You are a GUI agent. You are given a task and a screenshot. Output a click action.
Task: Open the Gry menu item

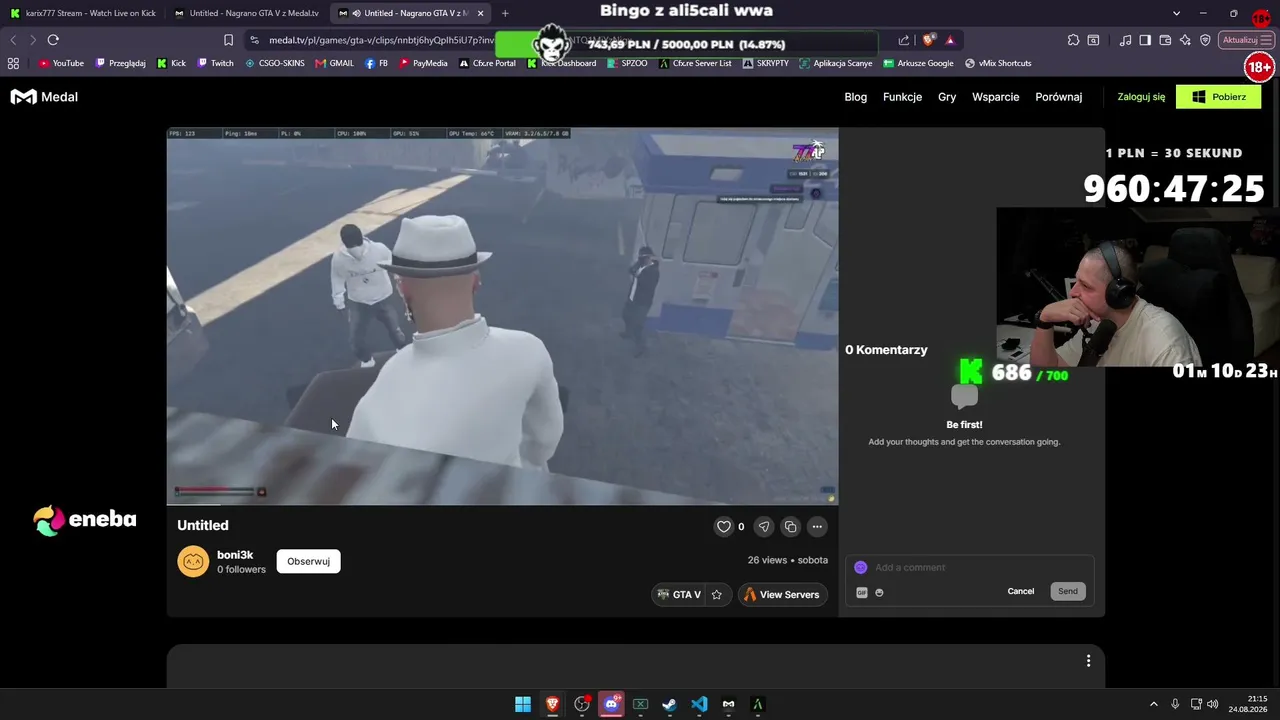(947, 97)
